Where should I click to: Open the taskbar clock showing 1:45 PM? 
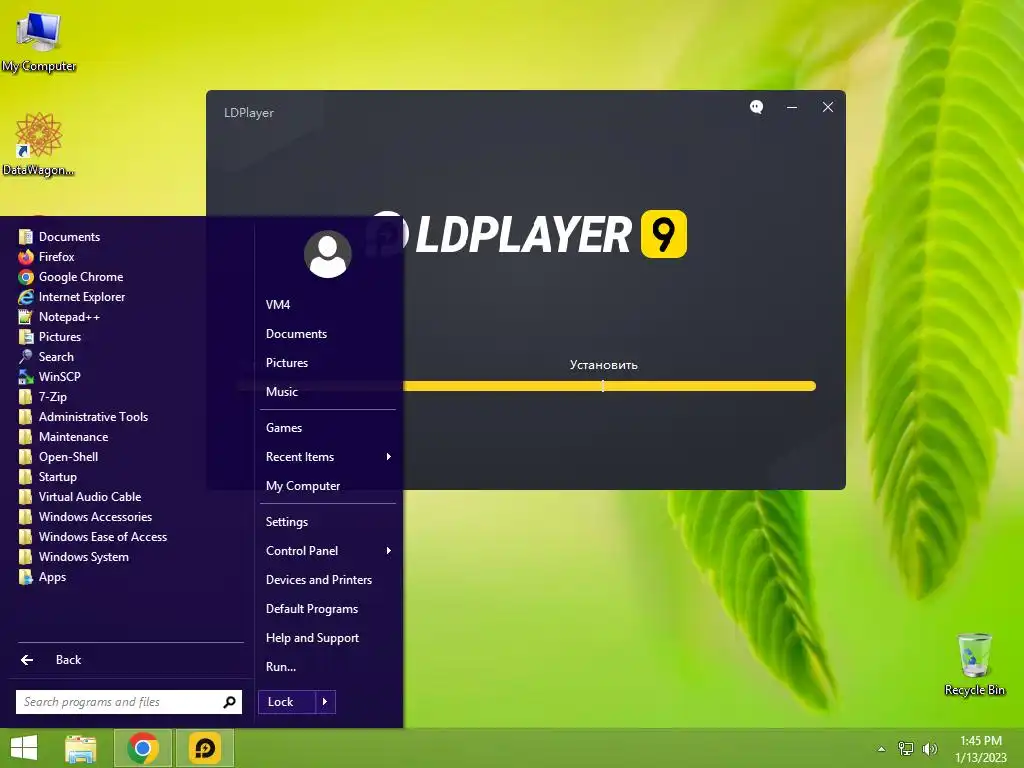(x=981, y=749)
